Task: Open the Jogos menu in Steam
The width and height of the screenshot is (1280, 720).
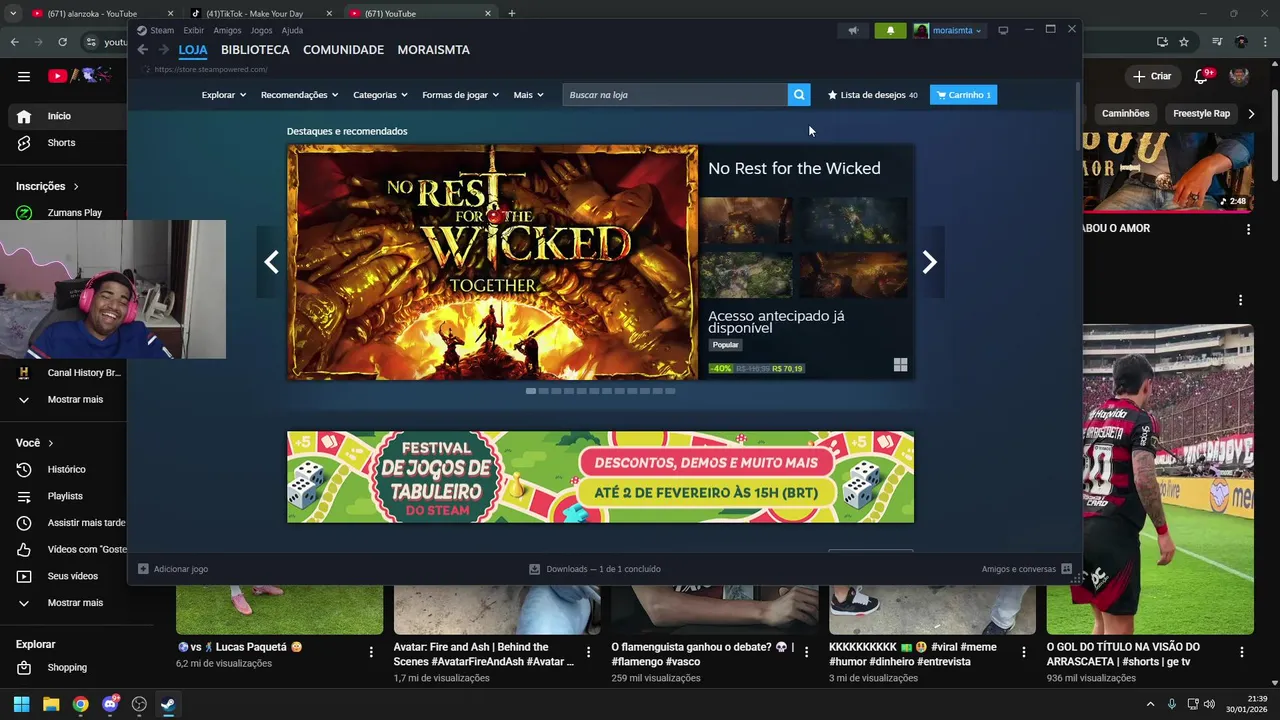Action: pos(261,30)
